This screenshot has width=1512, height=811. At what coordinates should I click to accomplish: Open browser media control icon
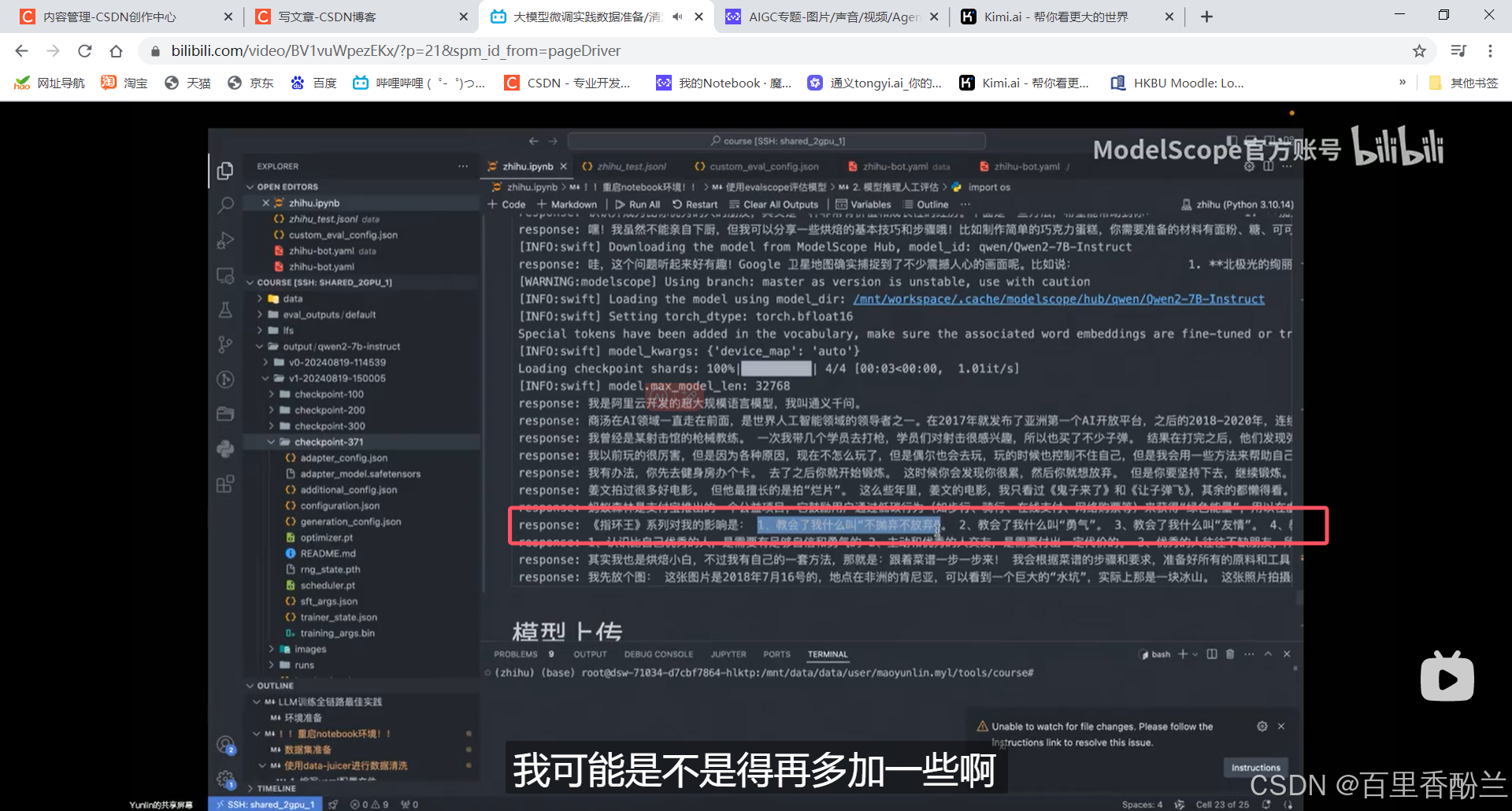pyautogui.click(x=1458, y=51)
